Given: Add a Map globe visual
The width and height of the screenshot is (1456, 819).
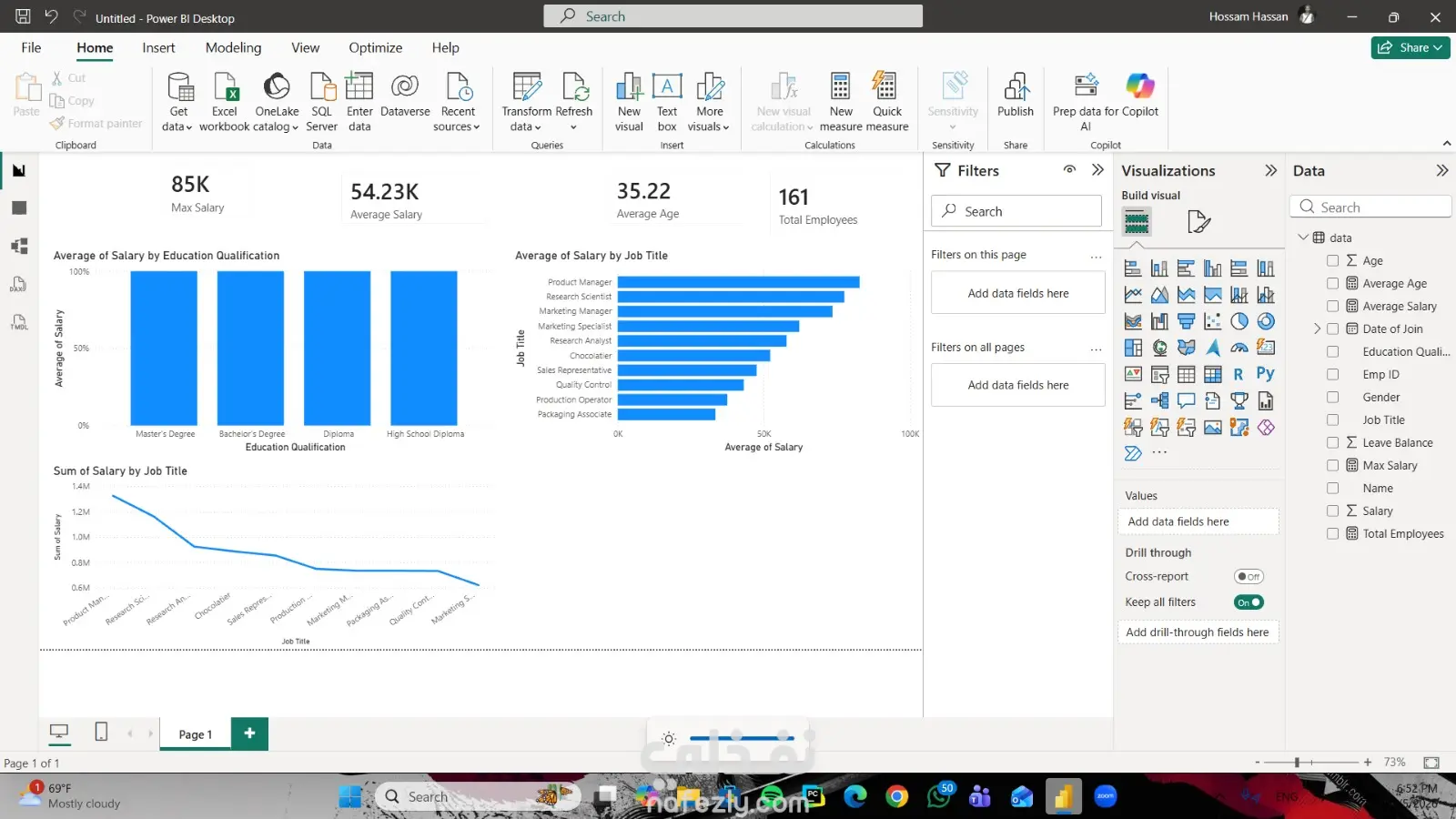Looking at the screenshot, I should point(1159,348).
